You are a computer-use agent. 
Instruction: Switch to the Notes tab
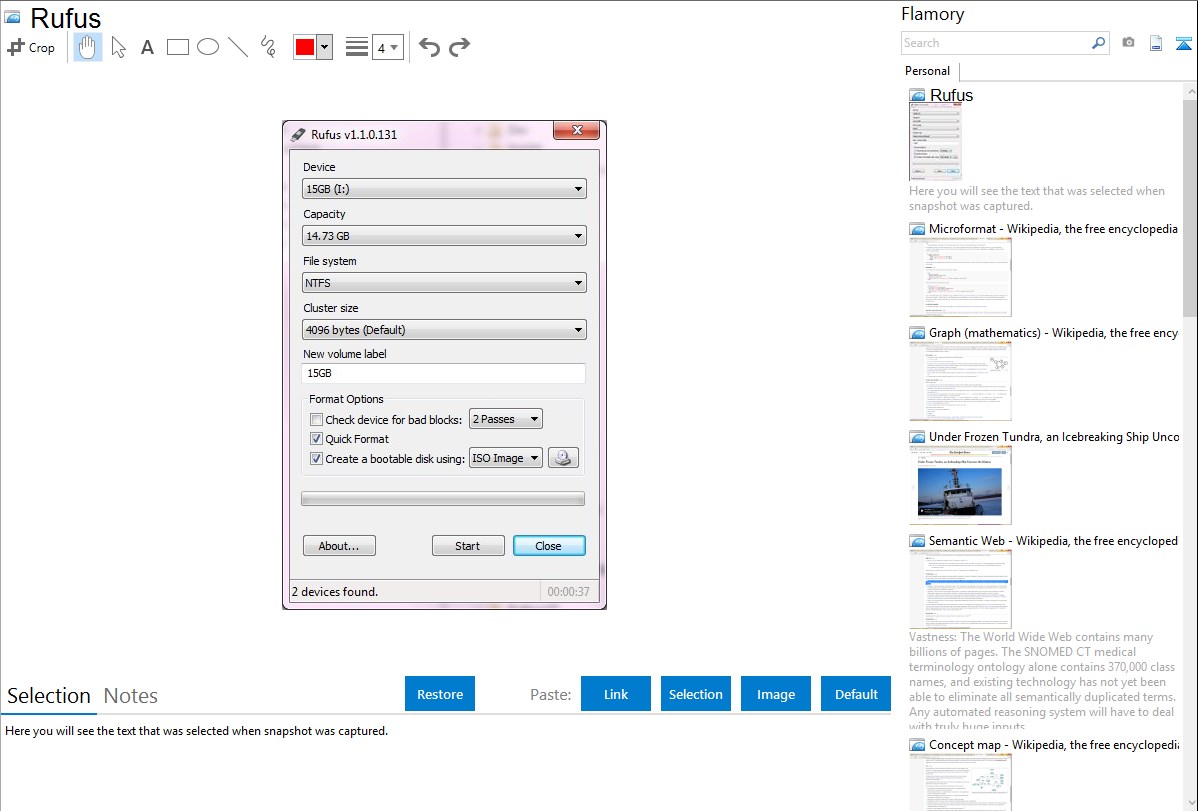tap(131, 696)
